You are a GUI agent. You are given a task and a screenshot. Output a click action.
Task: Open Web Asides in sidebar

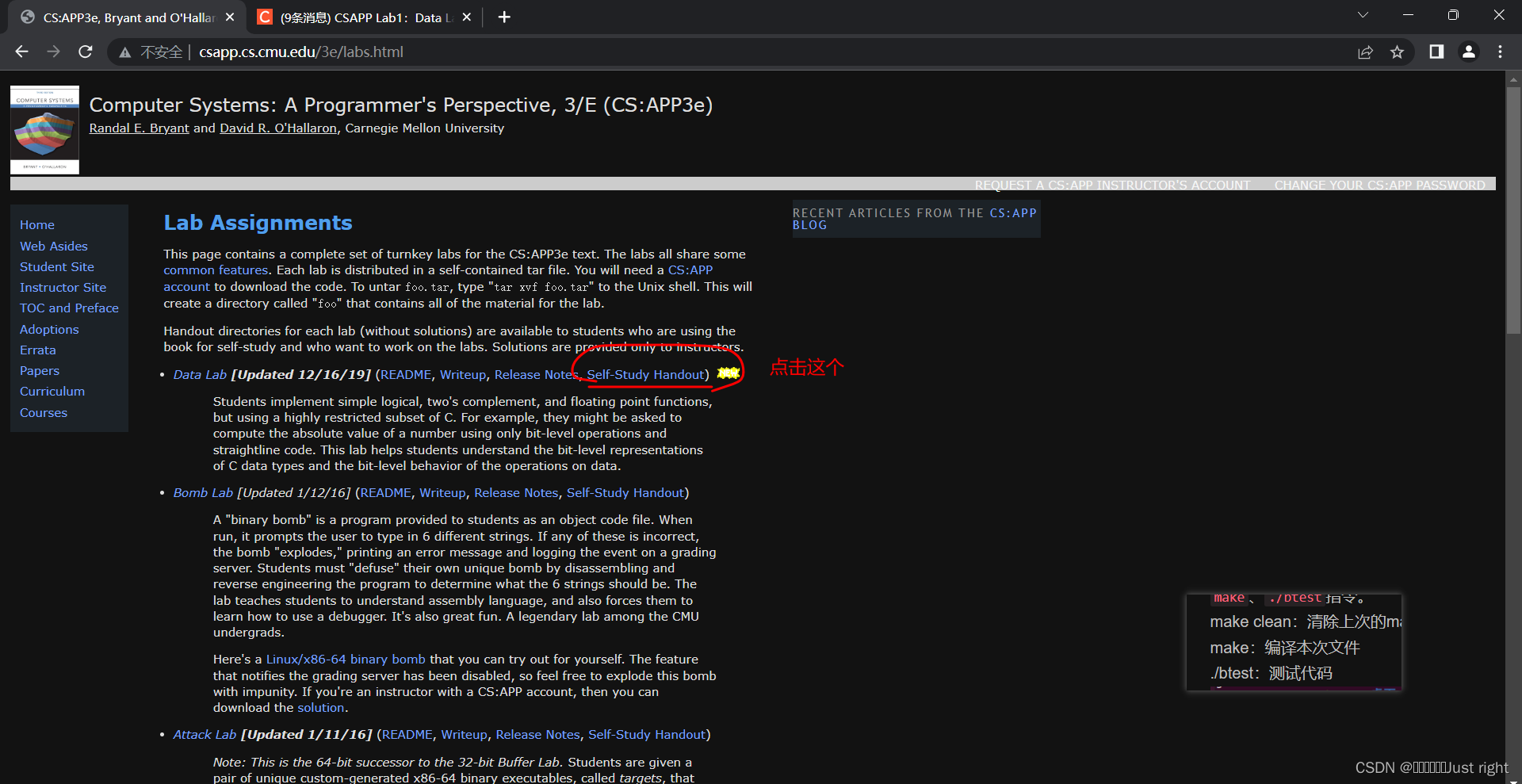click(x=54, y=247)
